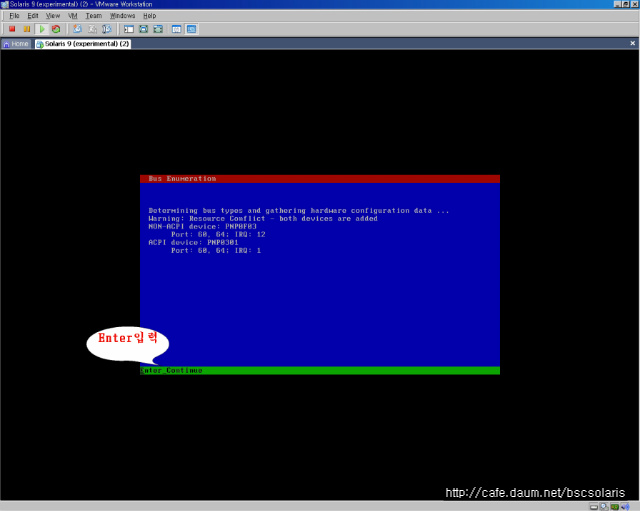This screenshot has width=640, height=511.
Task: Click the 'Warning: Resource Conflict' line
Action: point(263,218)
